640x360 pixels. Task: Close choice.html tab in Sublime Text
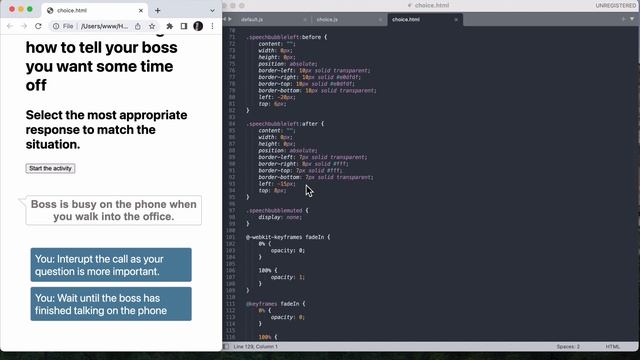tap(456, 20)
